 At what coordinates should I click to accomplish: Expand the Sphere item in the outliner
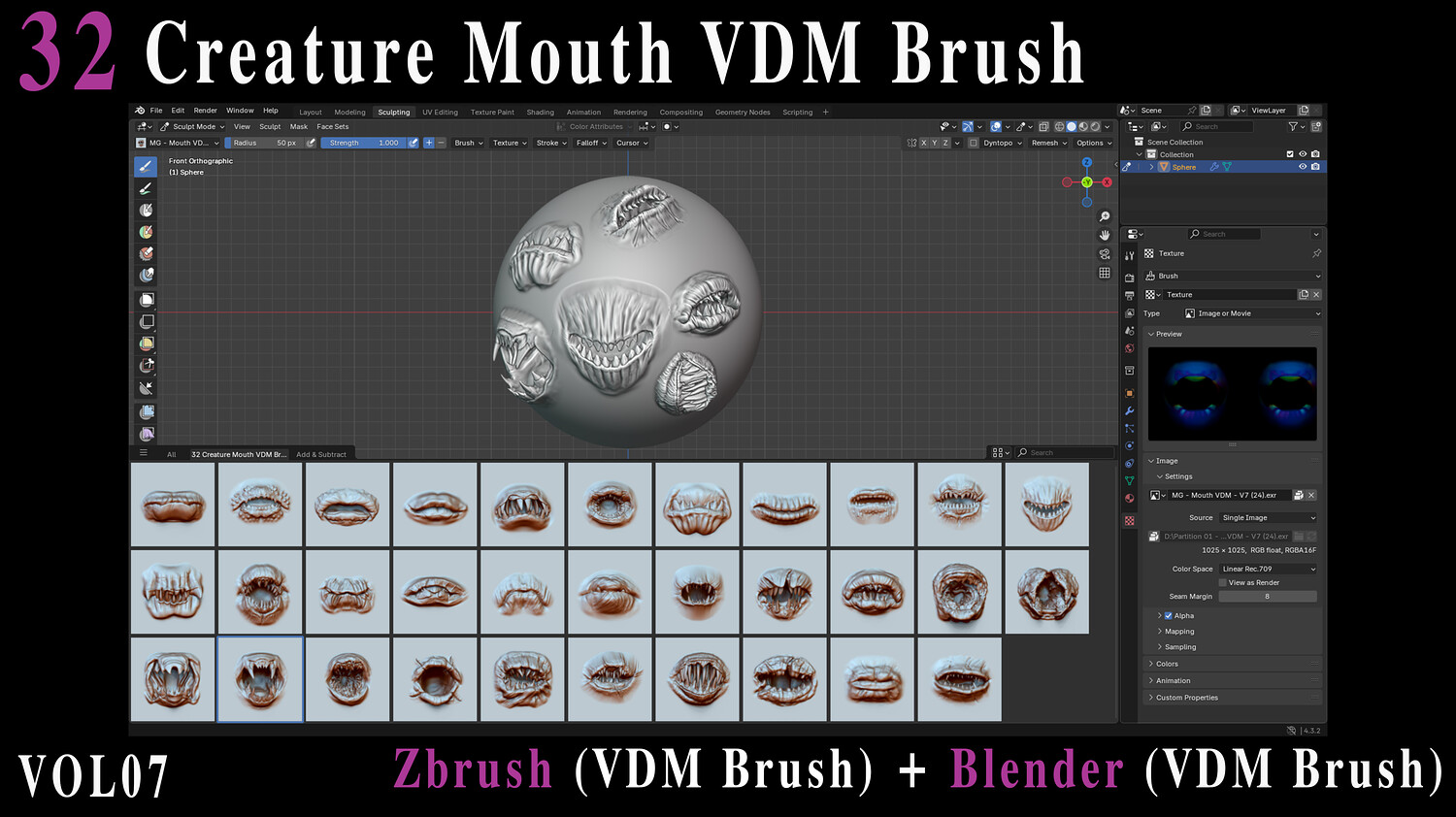pyautogui.click(x=1152, y=167)
